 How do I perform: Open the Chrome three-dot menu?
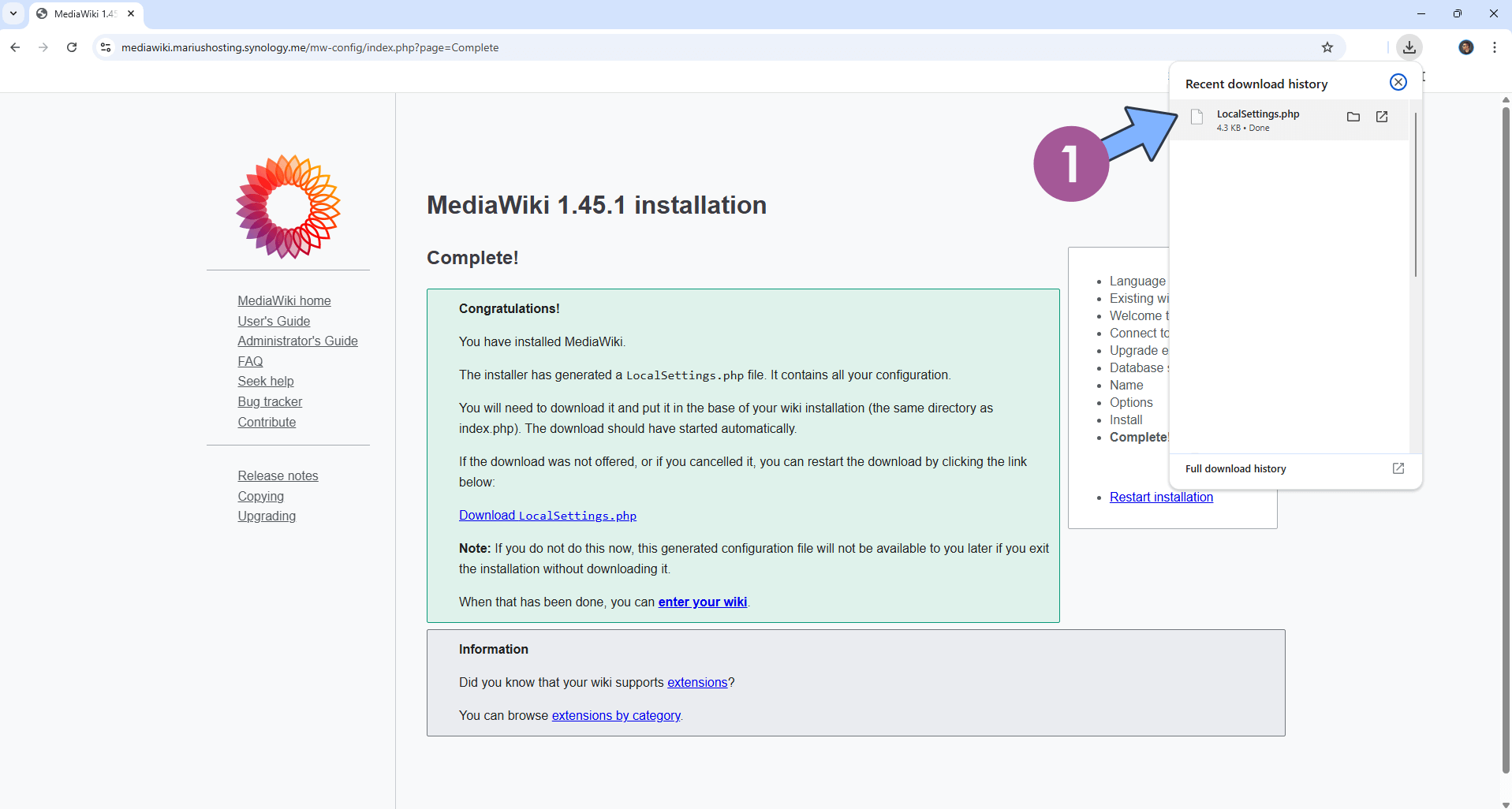(x=1494, y=47)
